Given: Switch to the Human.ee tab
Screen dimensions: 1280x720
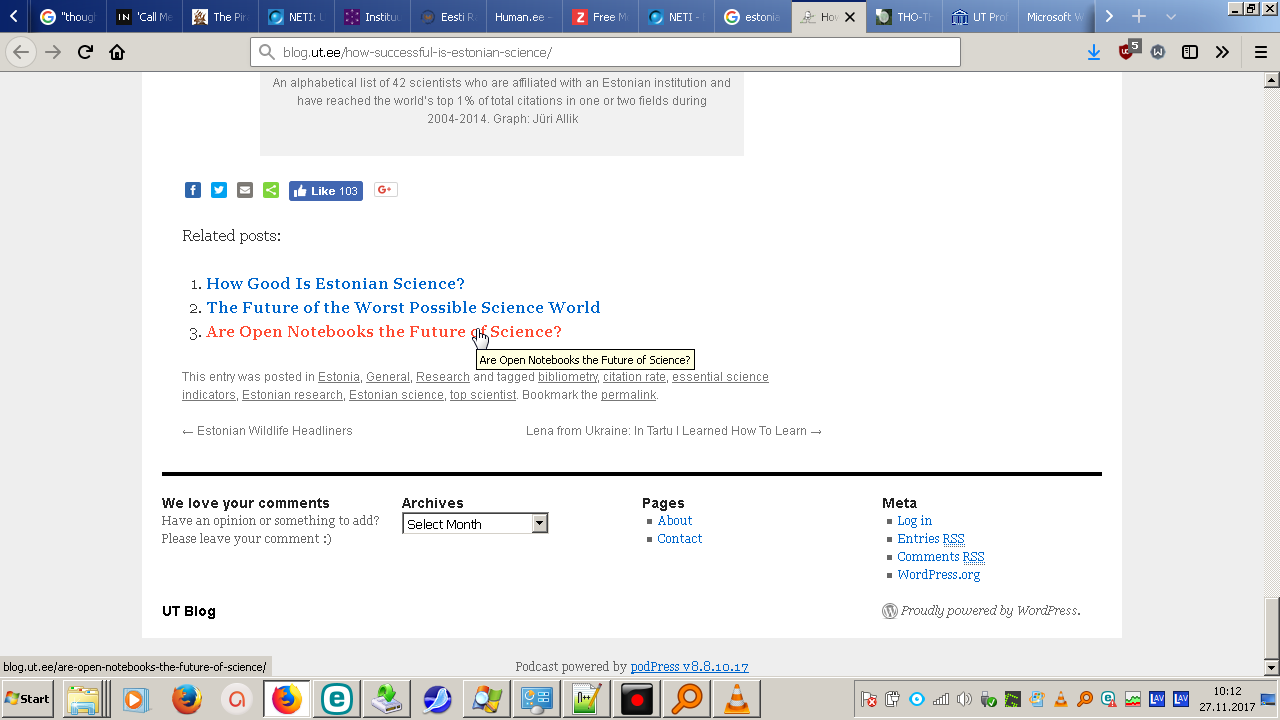Looking at the screenshot, I should pyautogui.click(x=525, y=17).
